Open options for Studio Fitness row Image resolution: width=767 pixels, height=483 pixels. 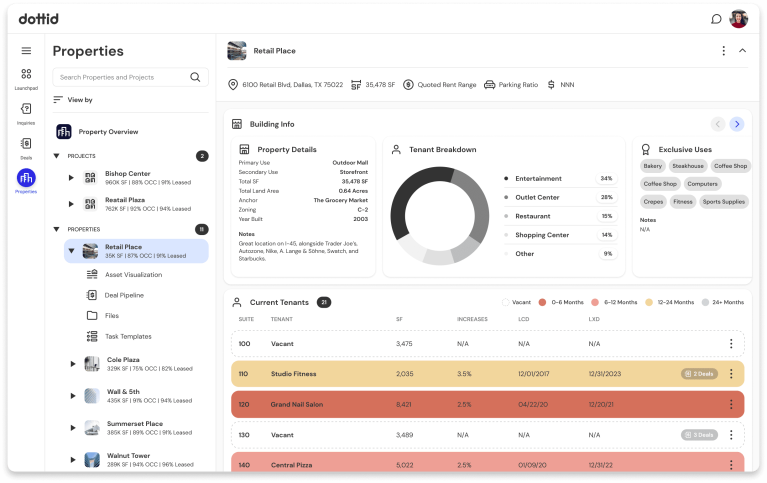[731, 374]
